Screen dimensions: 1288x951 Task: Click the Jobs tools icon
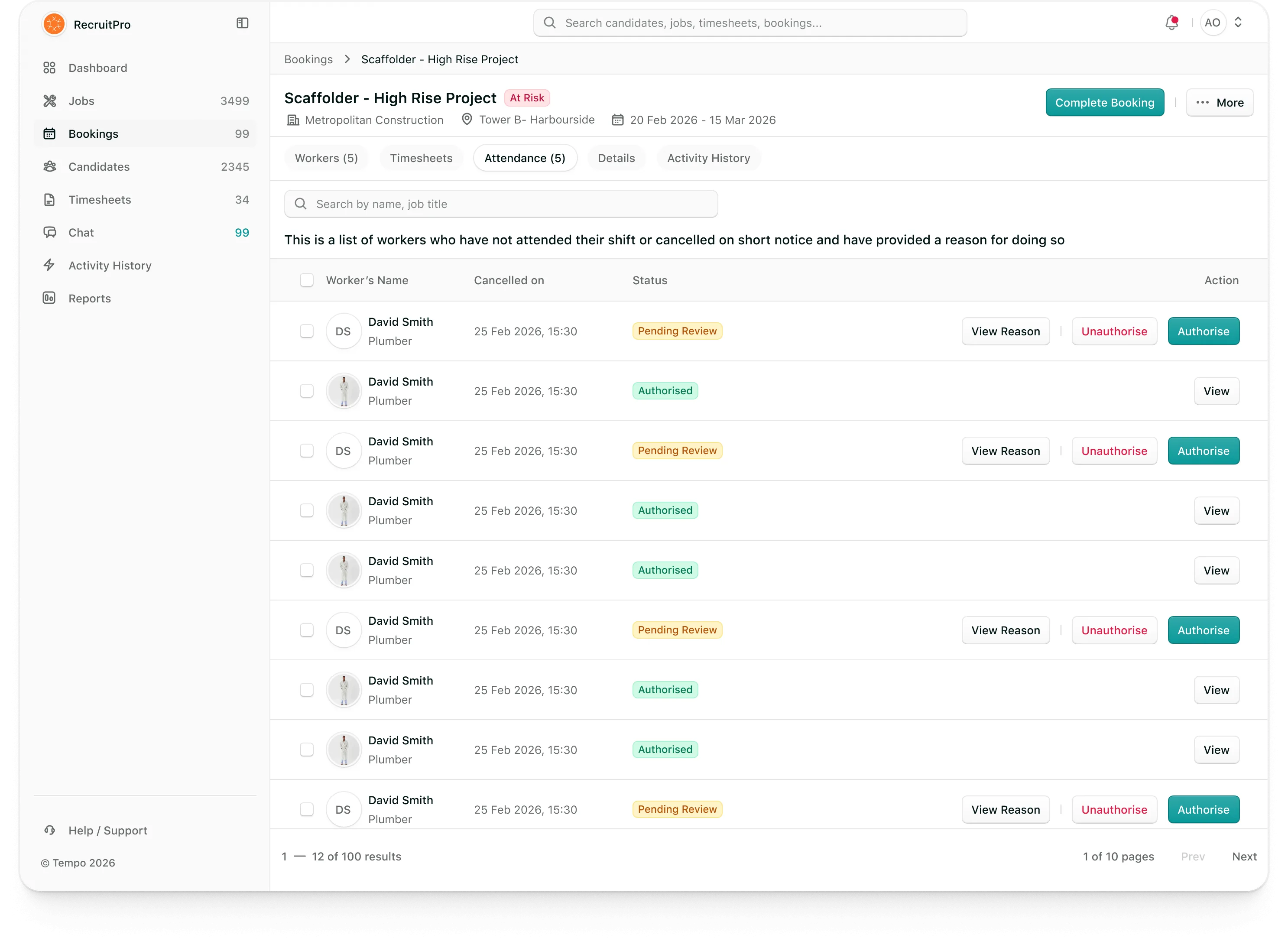click(49, 101)
